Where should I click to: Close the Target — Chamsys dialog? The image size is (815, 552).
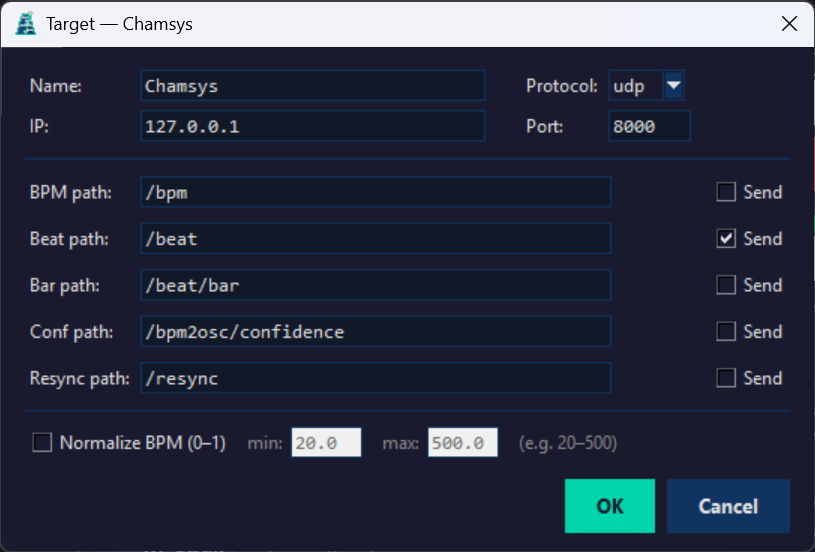coord(789,23)
